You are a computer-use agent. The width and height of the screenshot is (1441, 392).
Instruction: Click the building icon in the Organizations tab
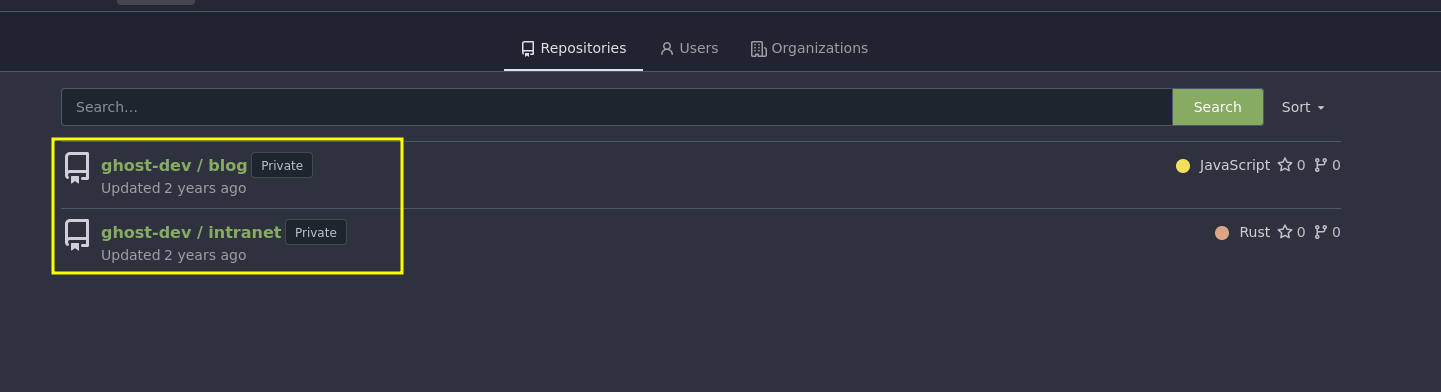(x=758, y=48)
